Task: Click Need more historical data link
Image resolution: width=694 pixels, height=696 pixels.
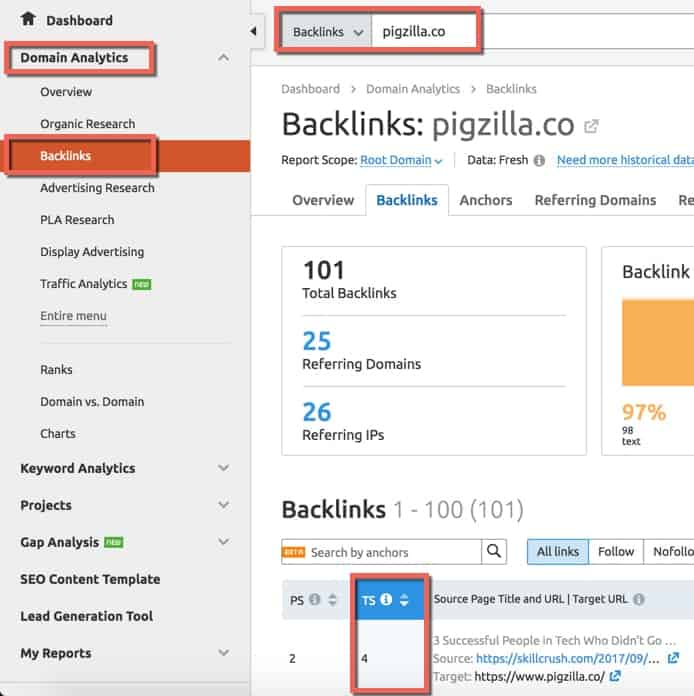Action: point(625,160)
